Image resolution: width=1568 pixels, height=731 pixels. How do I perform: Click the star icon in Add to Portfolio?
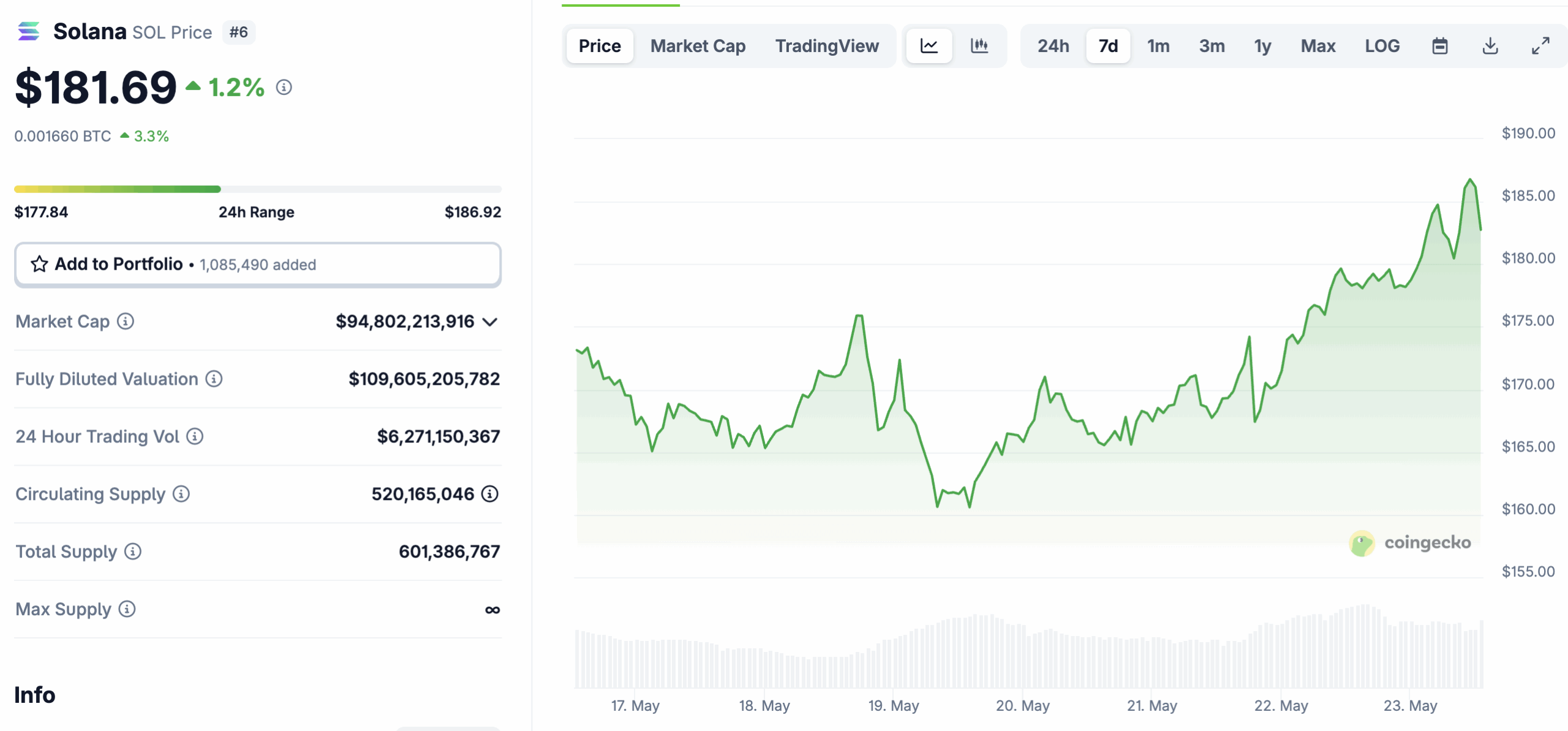[x=40, y=264]
